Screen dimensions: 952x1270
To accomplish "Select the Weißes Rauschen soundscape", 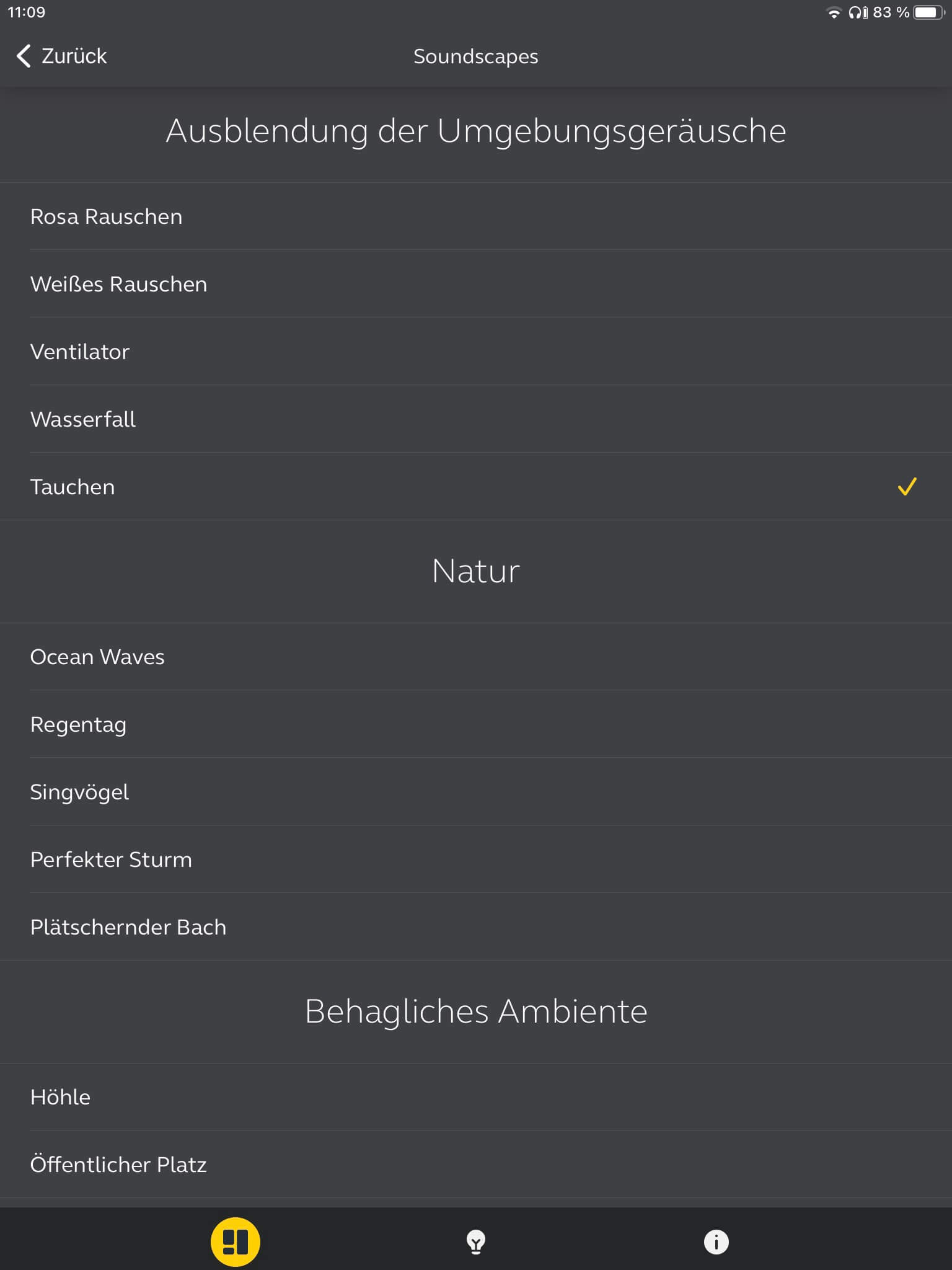I will point(118,284).
